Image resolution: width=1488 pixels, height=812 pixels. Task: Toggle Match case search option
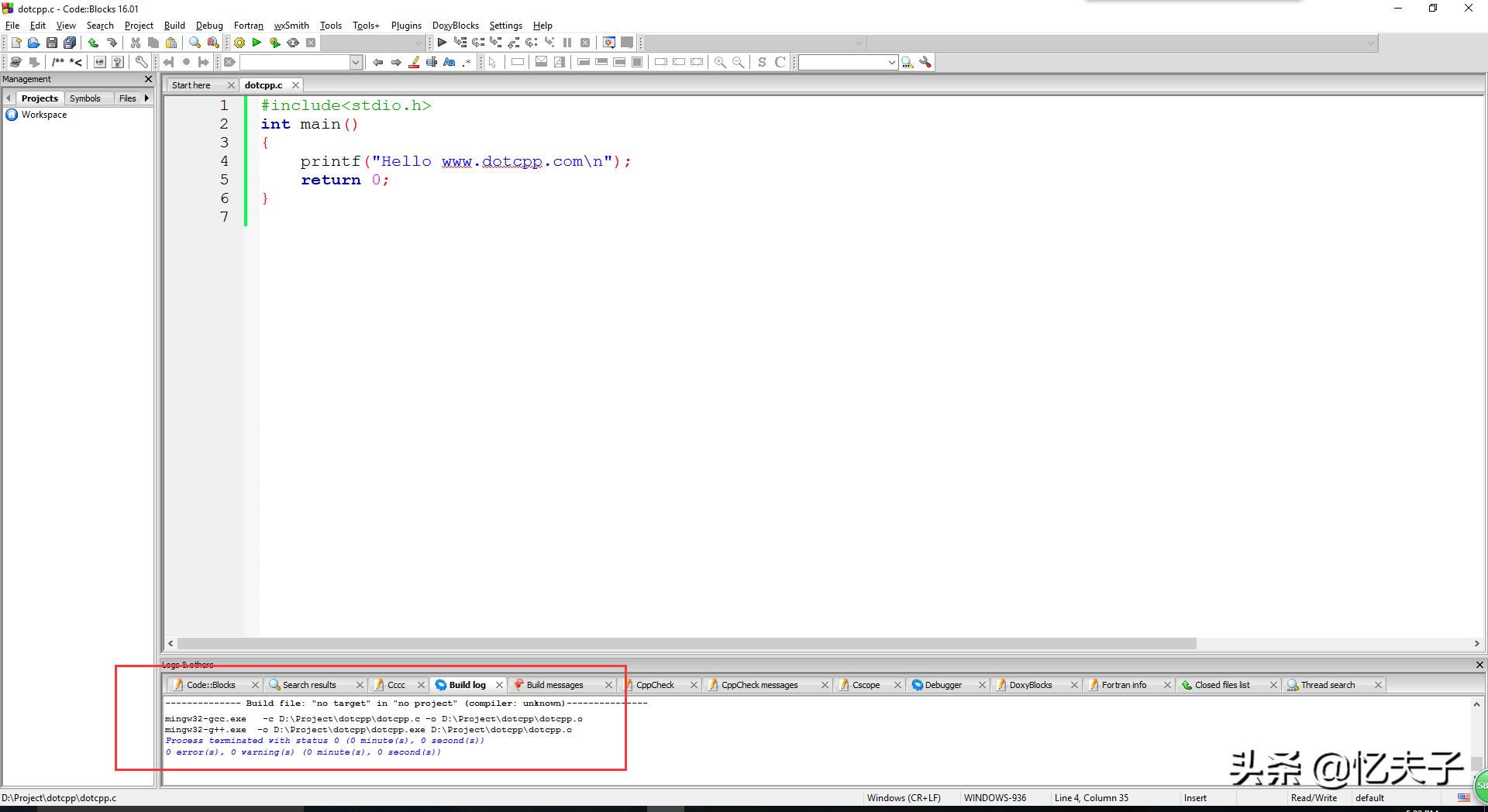tap(449, 63)
